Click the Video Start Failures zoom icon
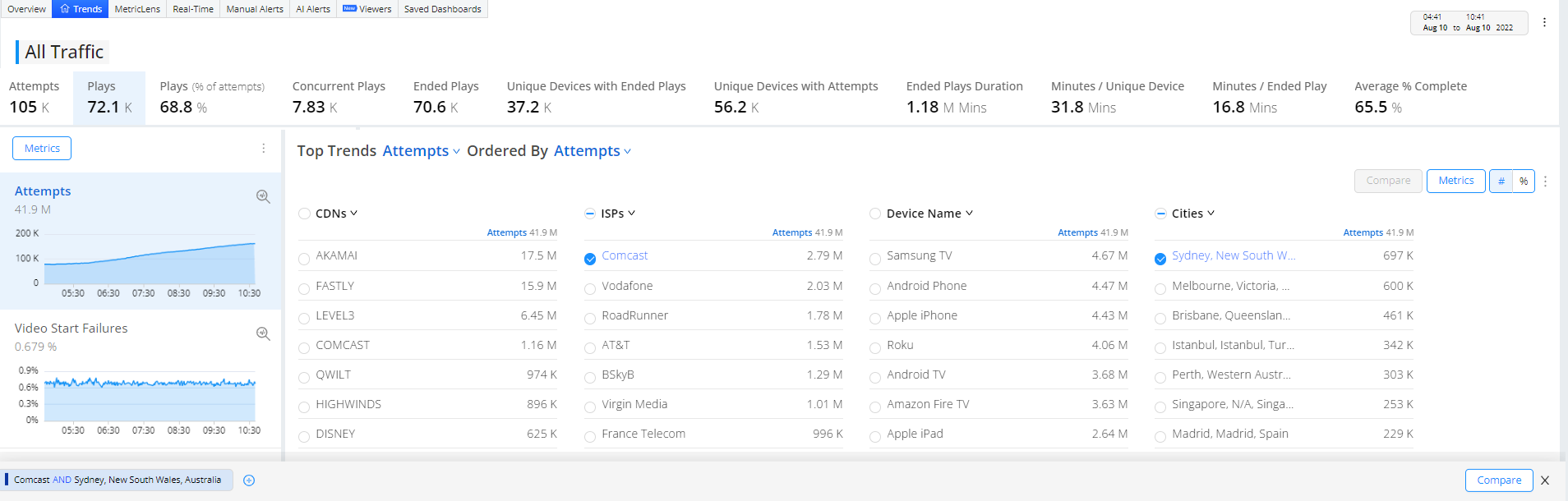 click(263, 334)
